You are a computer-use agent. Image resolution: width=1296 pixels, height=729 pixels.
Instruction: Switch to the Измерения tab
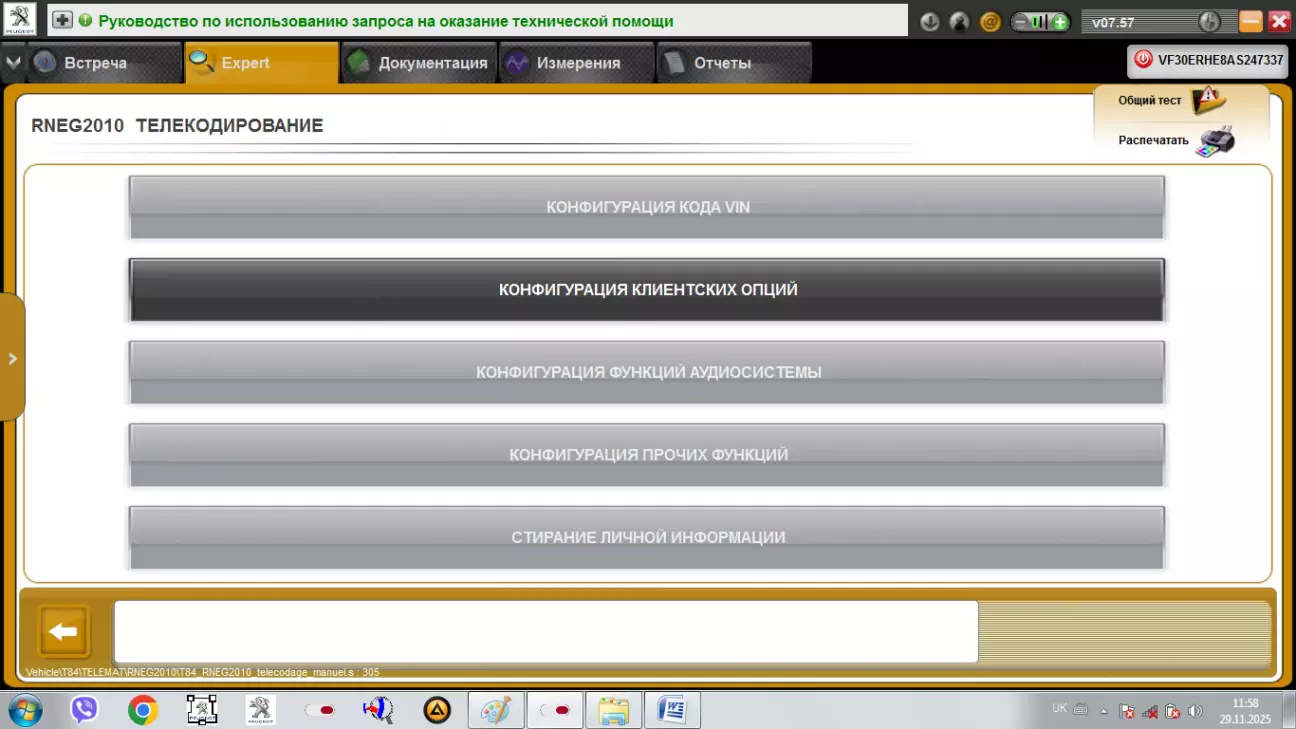click(x=576, y=63)
